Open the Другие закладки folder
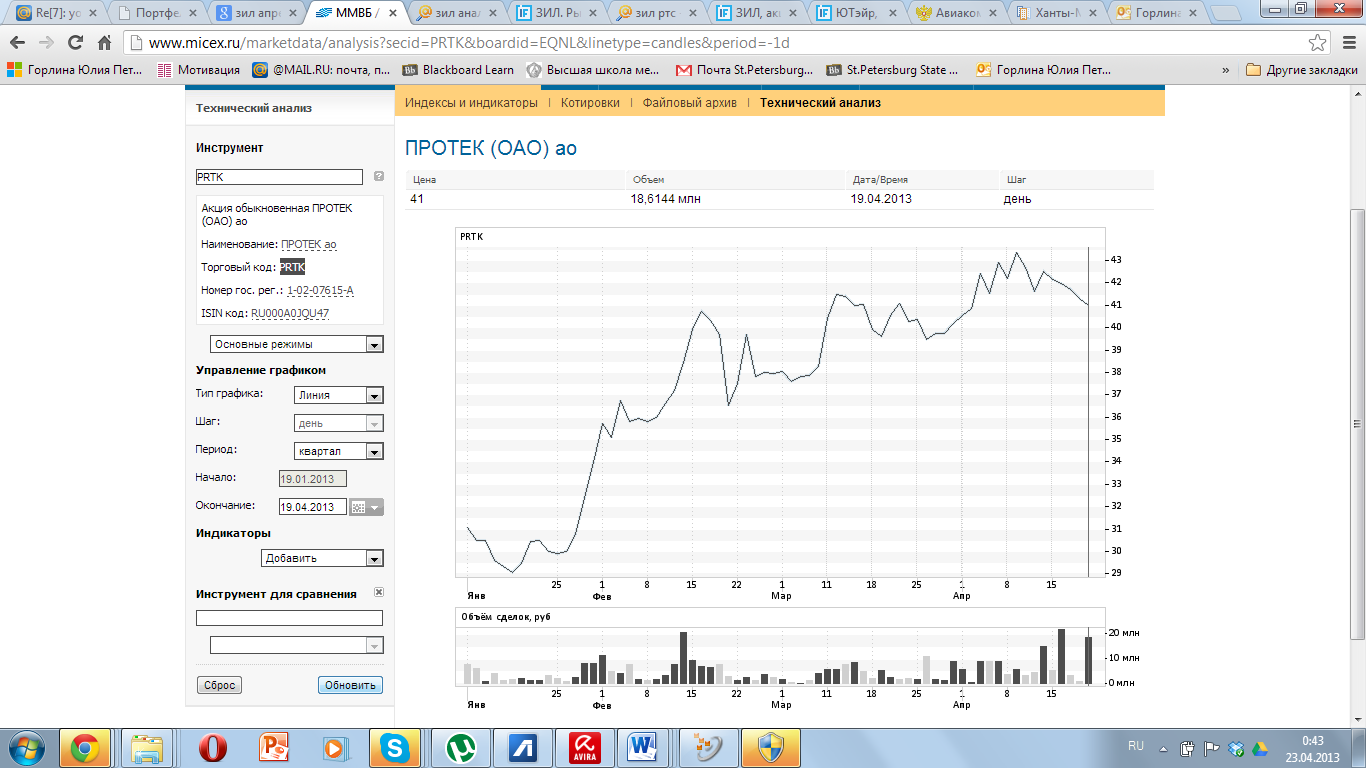 pyautogui.click(x=1302, y=70)
